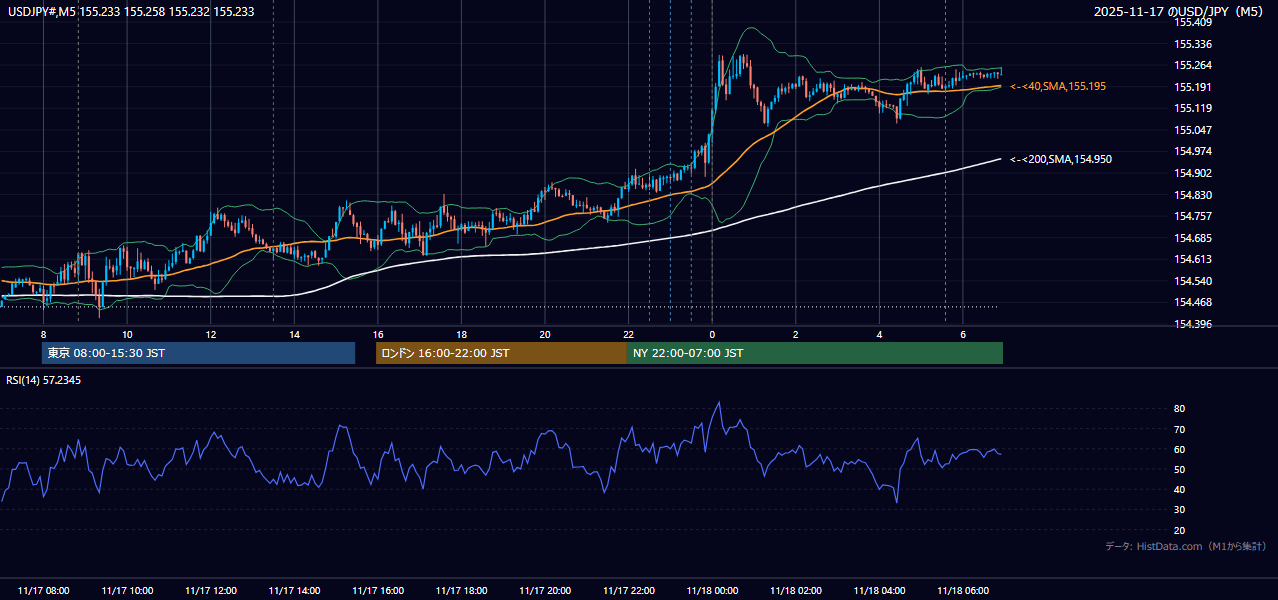Click the HistData.com data credit text
Image resolution: width=1278 pixels, height=600 pixels.
1185,546
